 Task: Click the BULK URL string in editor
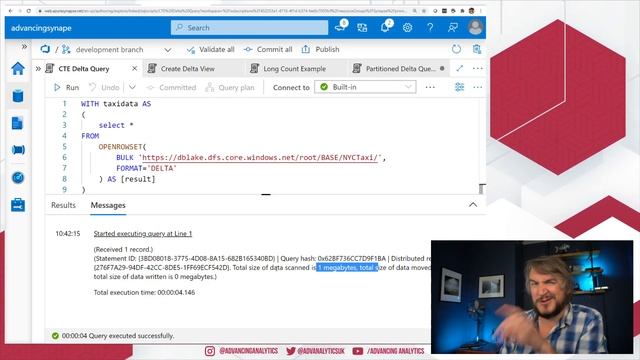click(x=260, y=158)
